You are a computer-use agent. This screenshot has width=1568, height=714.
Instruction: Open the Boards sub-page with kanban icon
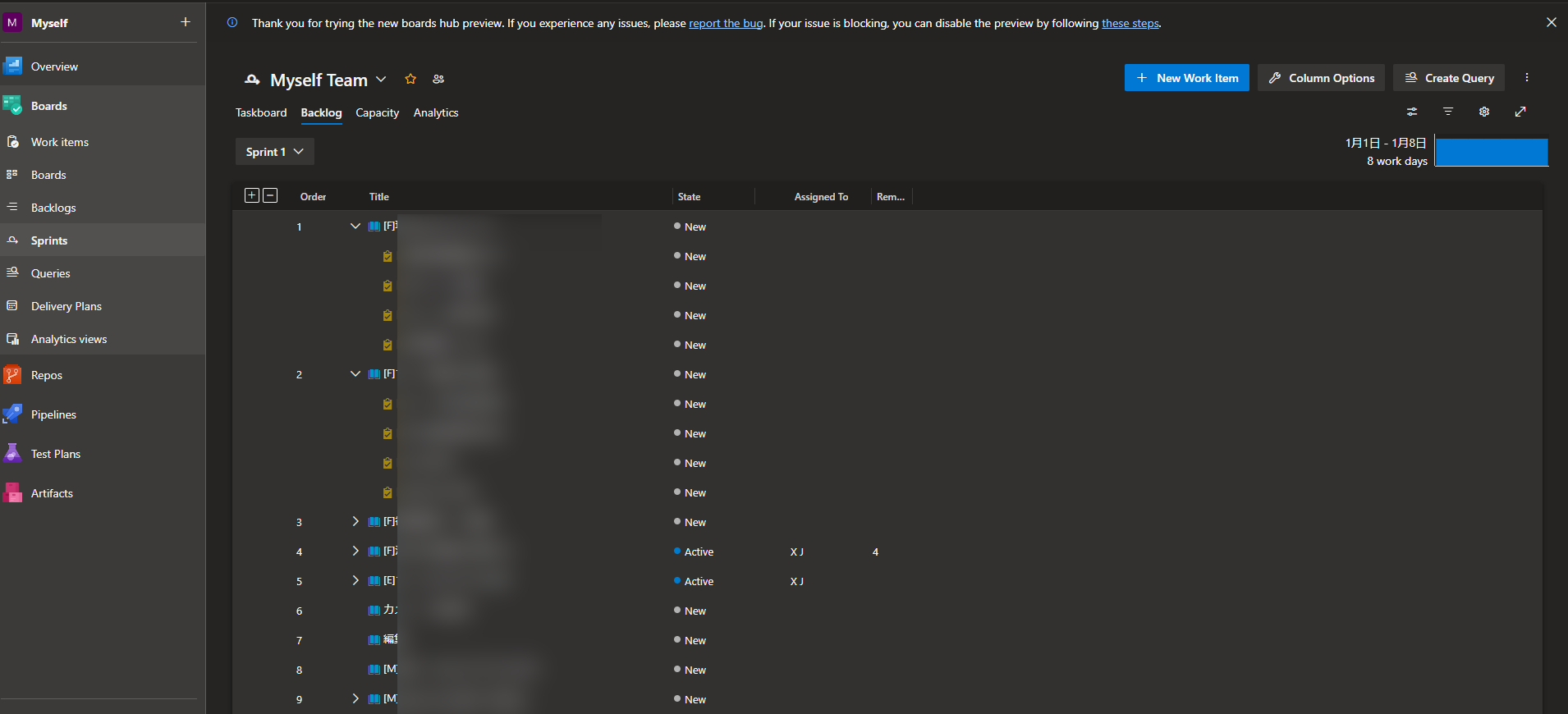tap(103, 175)
